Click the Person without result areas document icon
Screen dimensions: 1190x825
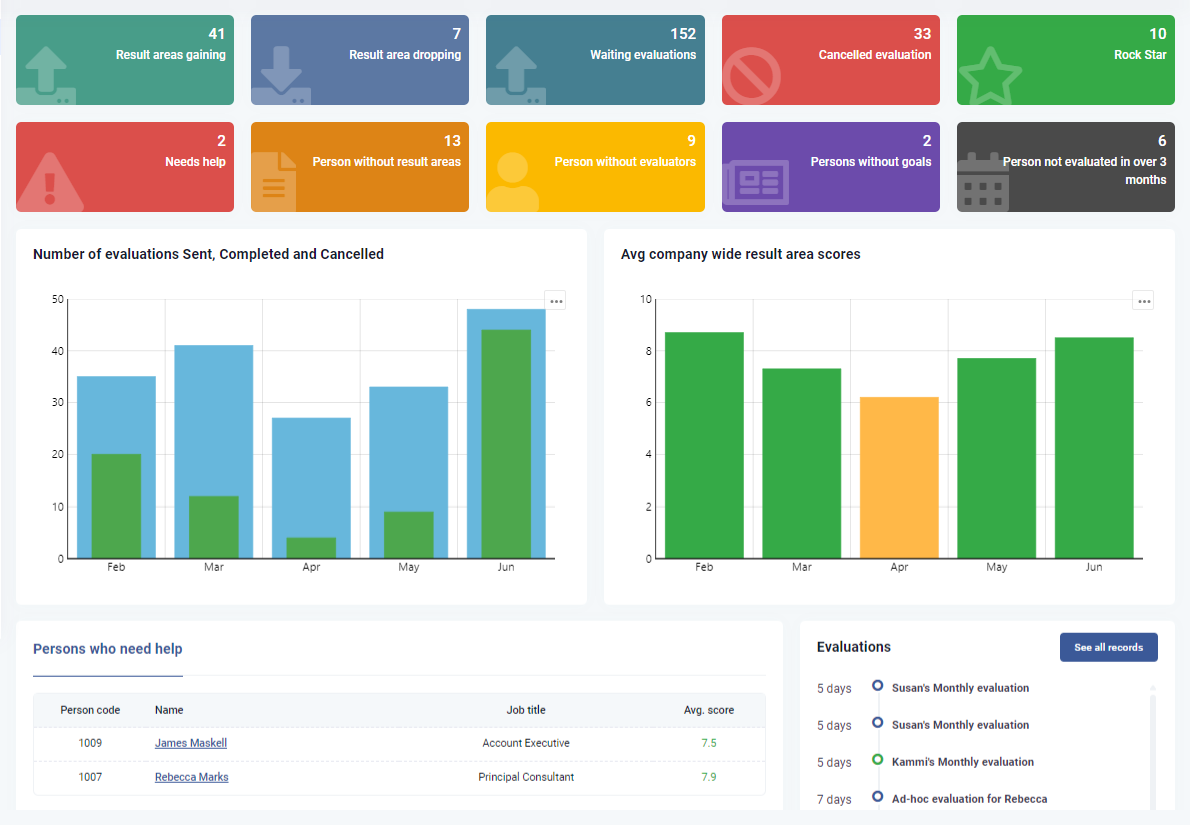pos(274,181)
